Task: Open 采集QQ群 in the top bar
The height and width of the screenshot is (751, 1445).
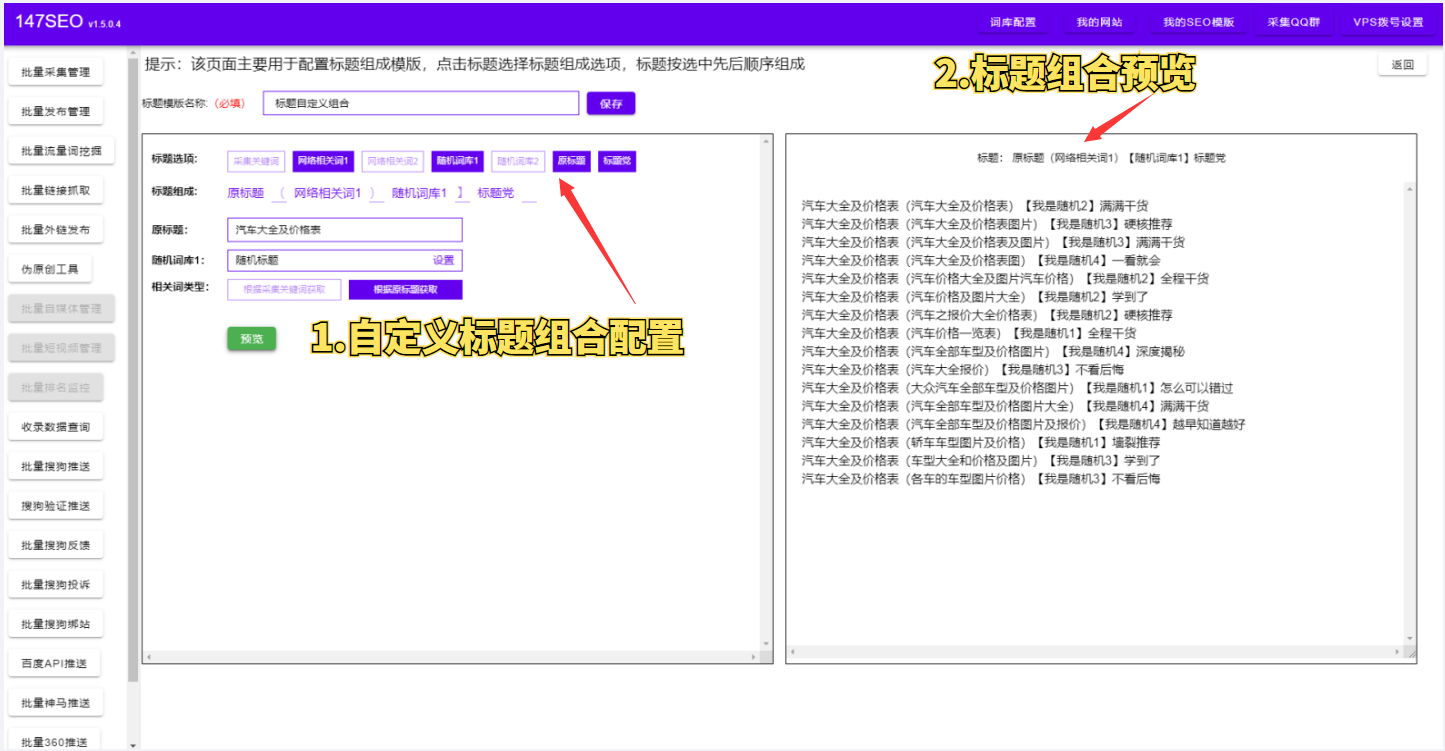Action: point(1294,23)
